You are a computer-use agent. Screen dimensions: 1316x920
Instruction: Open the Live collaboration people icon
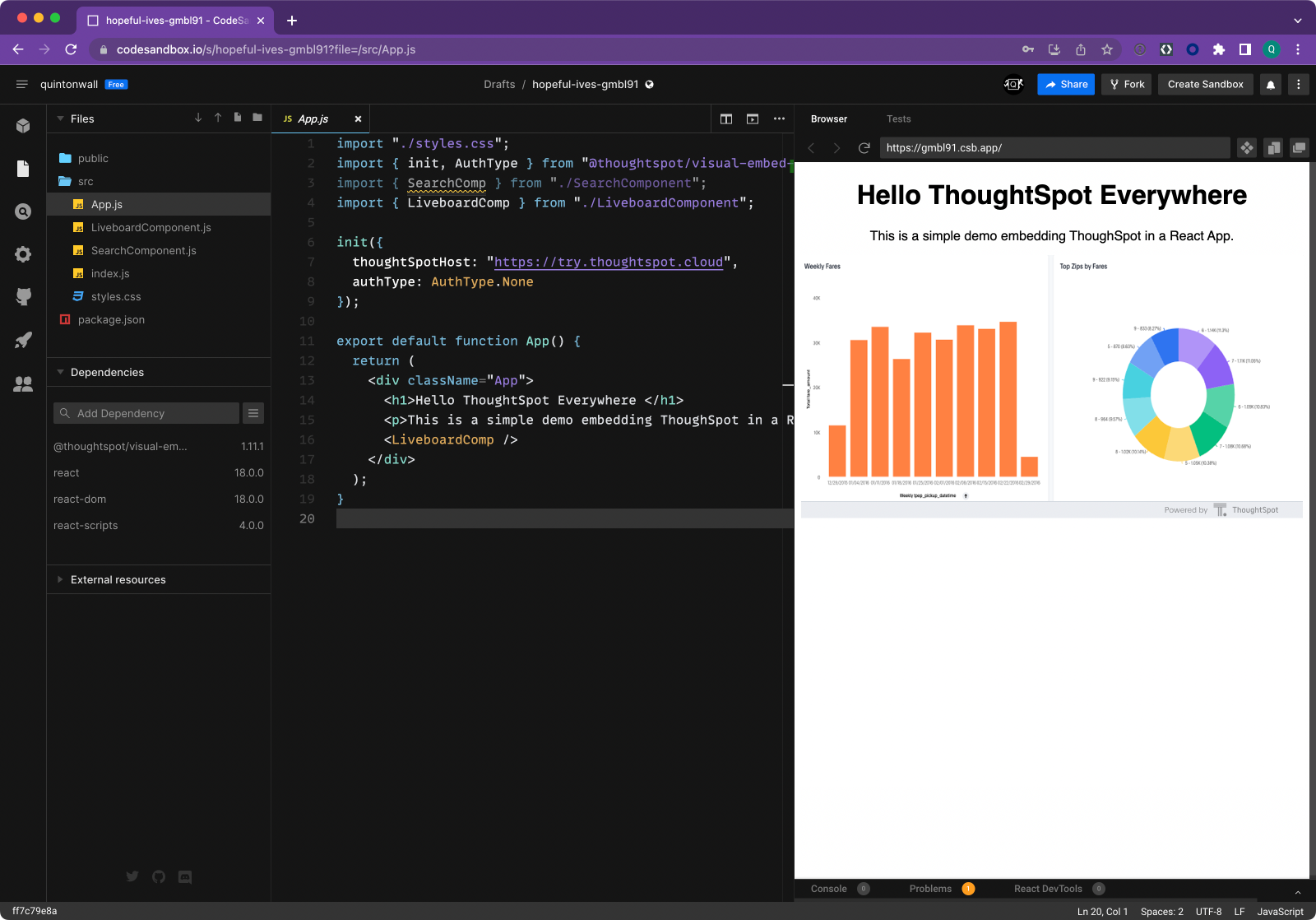tap(23, 383)
